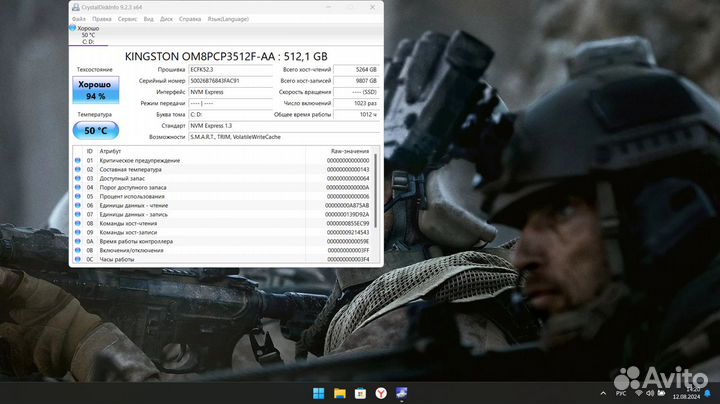Click the CrystalDiskInfo taskbar icon
The width and height of the screenshot is (720, 404).
pyautogui.click(x=401, y=393)
